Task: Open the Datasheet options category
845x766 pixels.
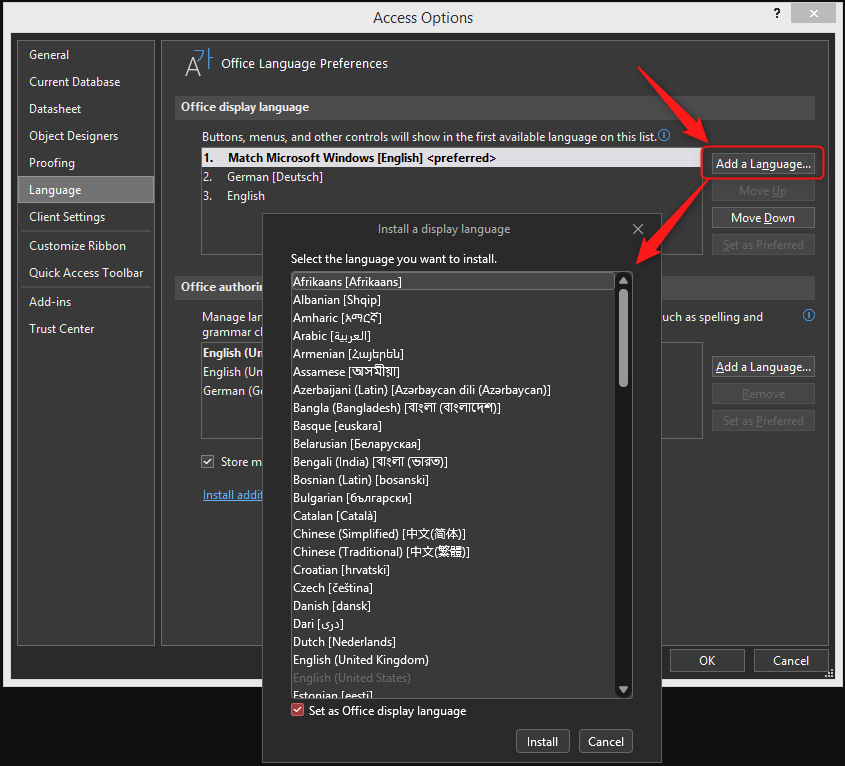Action: pyautogui.click(x=86, y=109)
